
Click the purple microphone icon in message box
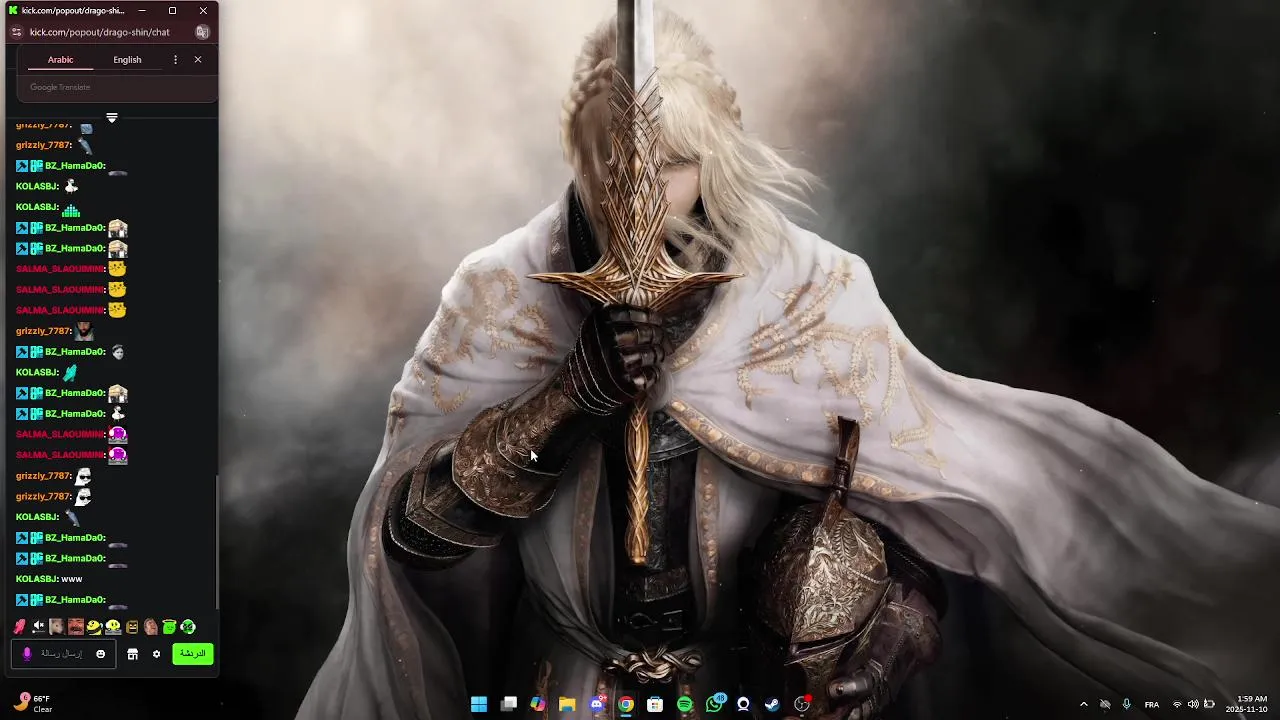(x=27, y=654)
